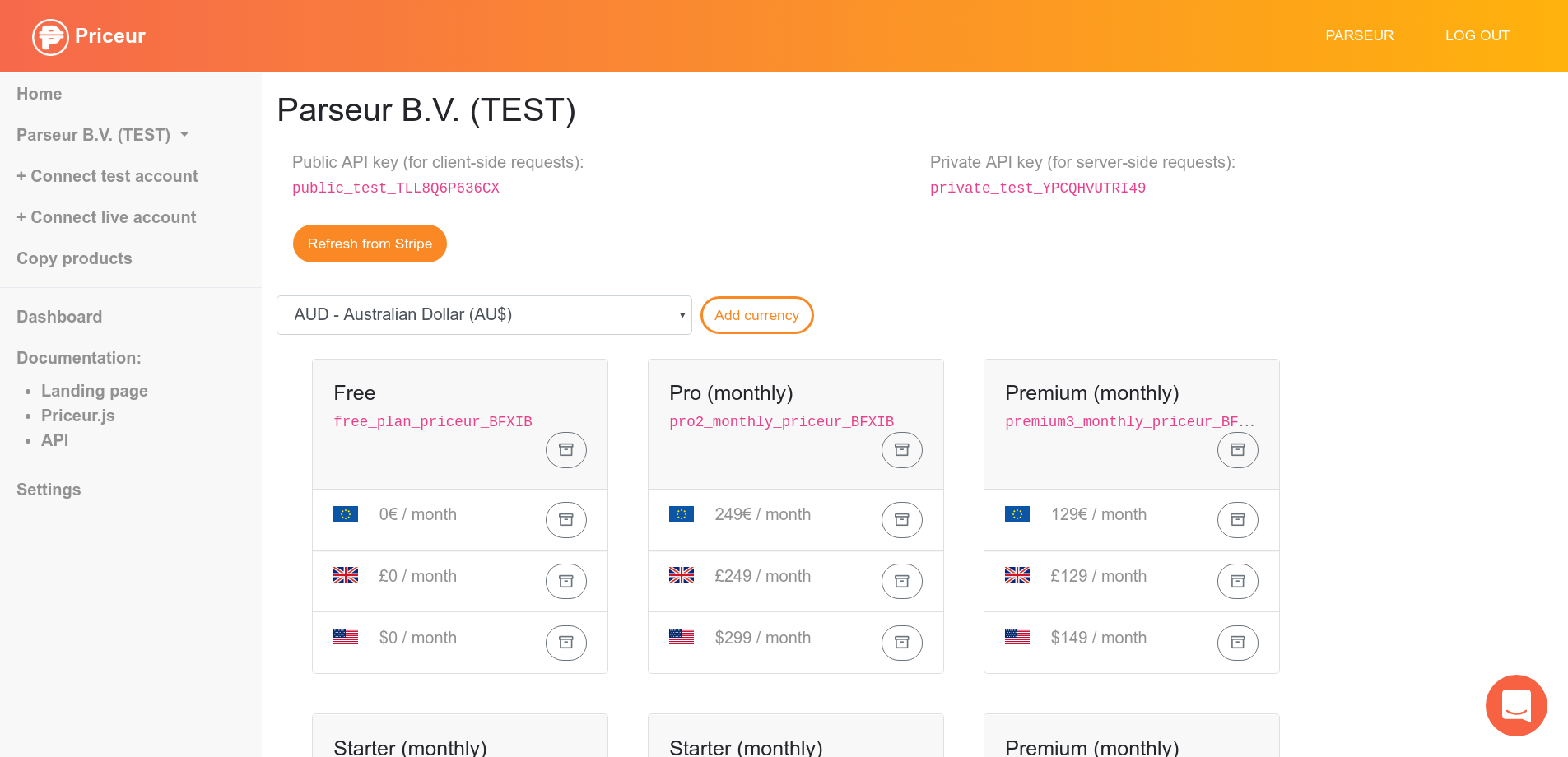Archive the Premium $149 / month price
The image size is (1568, 757).
pos(1238,643)
